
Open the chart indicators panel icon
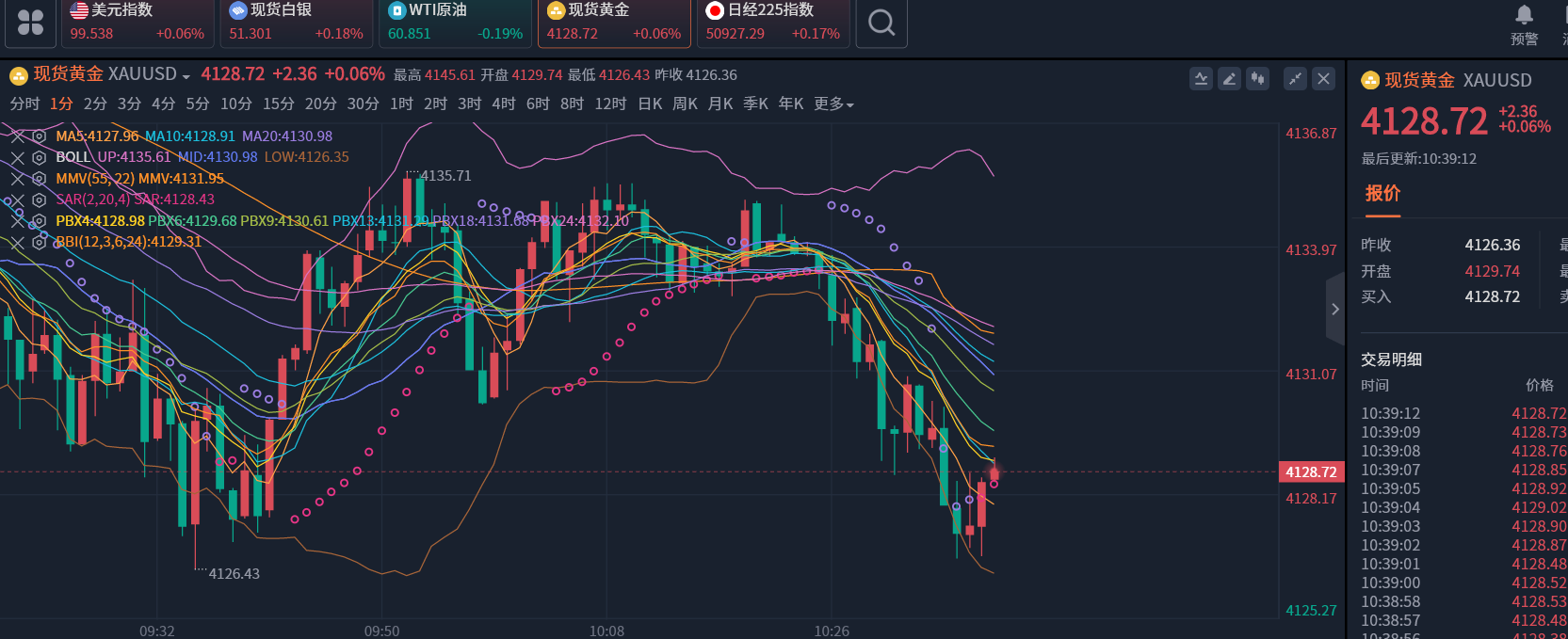[1201, 79]
